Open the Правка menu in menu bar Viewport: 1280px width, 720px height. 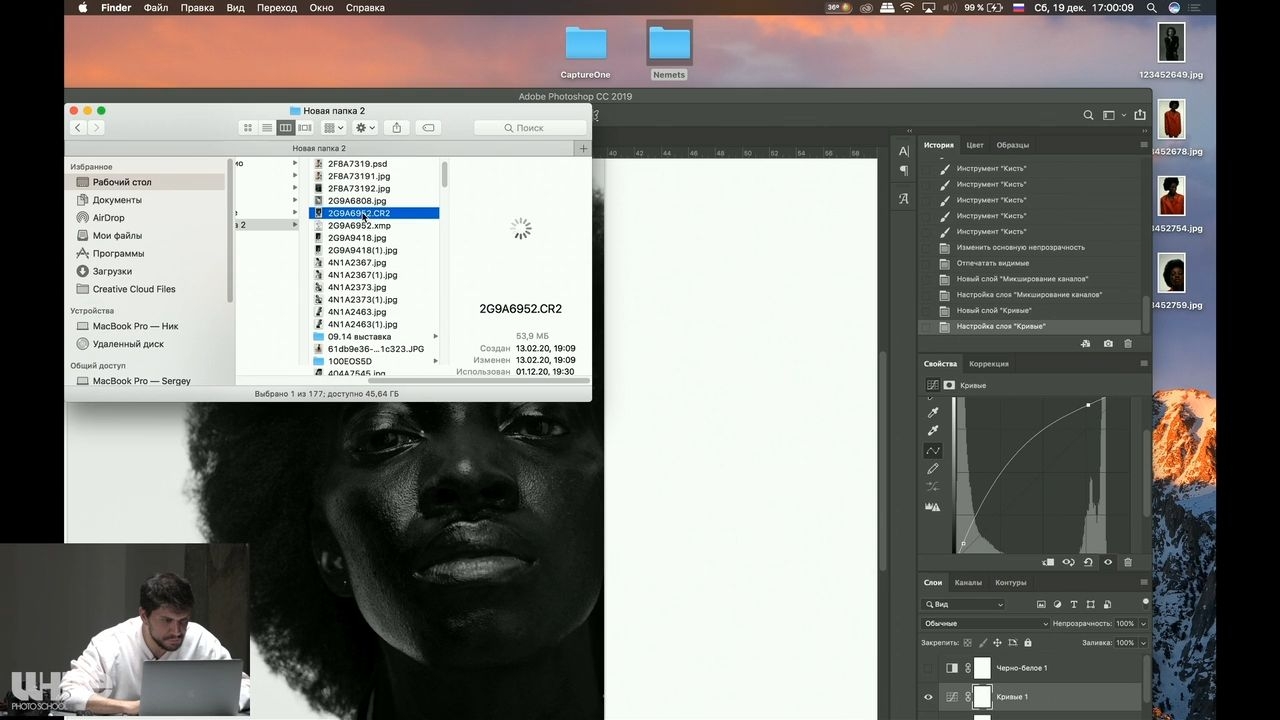198,8
